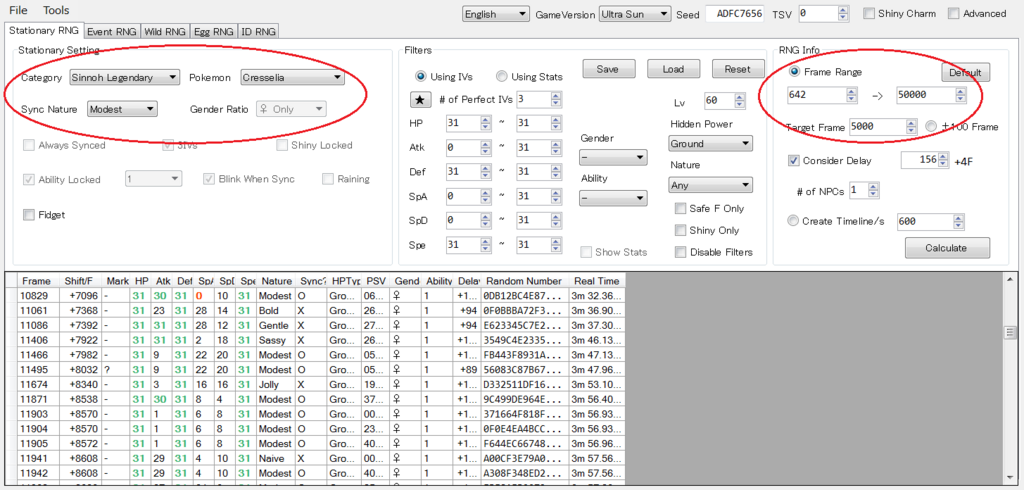This screenshot has width=1024, height=490.
Task: Click the Frame column header
Action: point(38,281)
